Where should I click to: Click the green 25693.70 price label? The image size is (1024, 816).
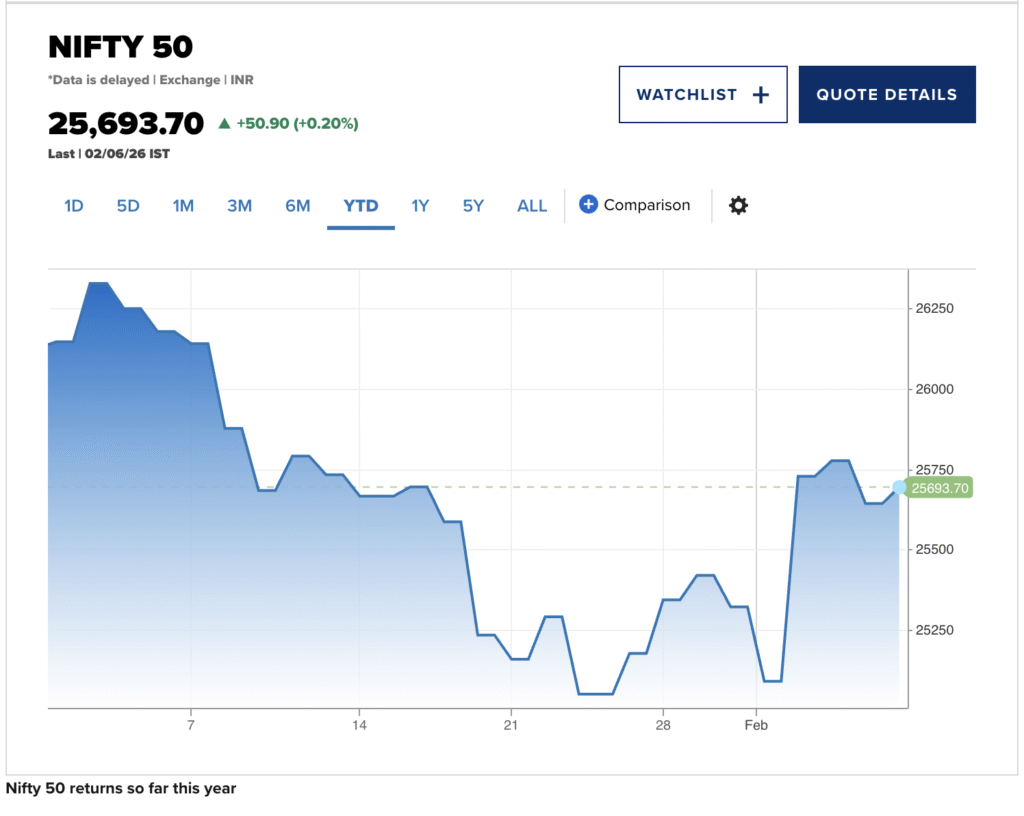[940, 488]
